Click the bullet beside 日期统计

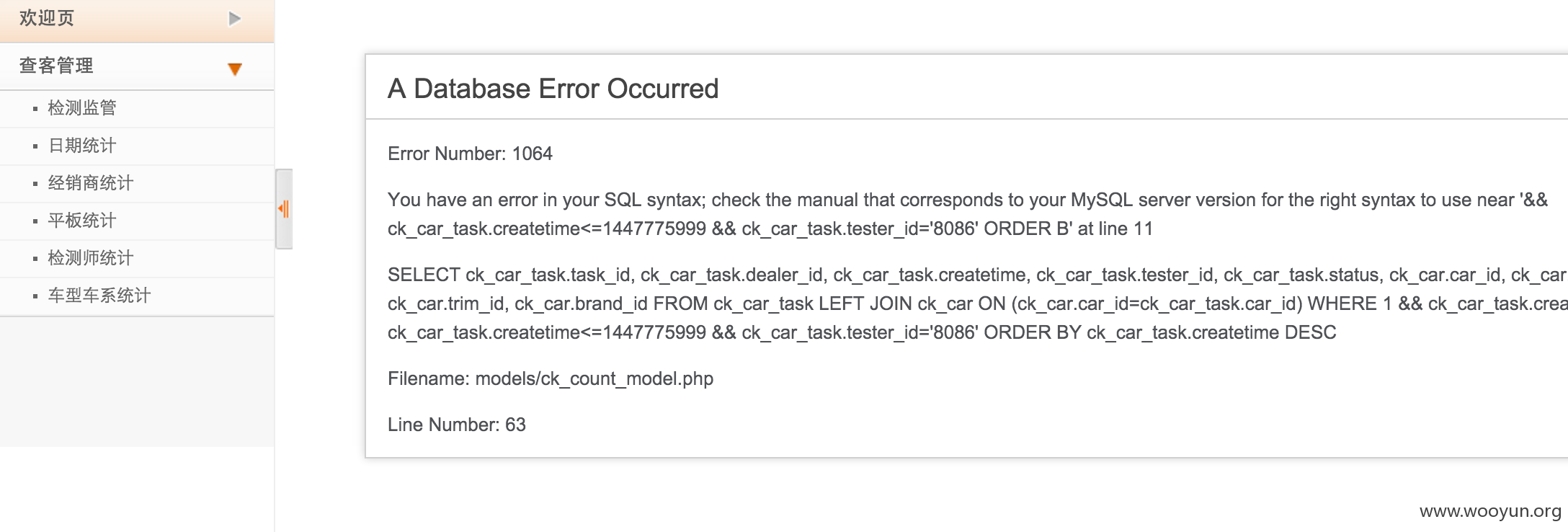point(35,146)
